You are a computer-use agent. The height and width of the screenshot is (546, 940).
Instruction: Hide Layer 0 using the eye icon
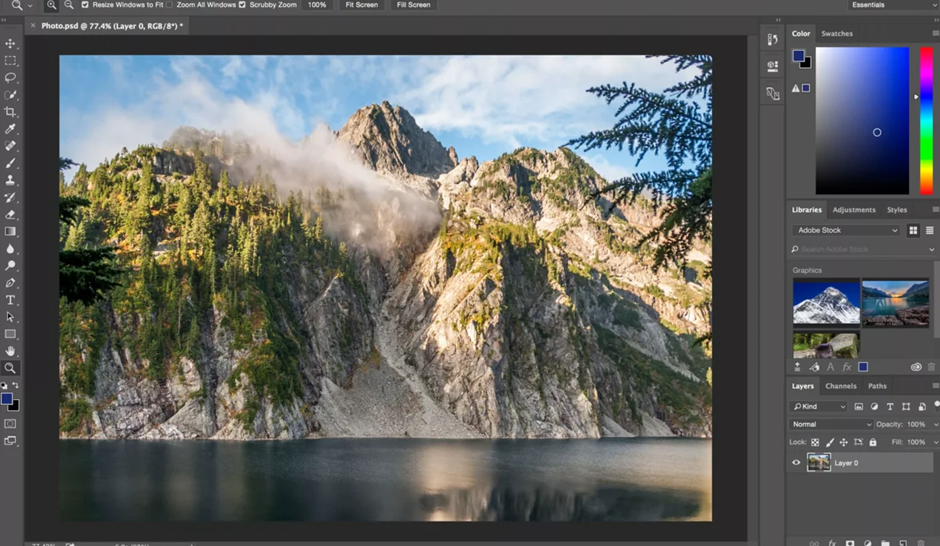[x=796, y=463]
